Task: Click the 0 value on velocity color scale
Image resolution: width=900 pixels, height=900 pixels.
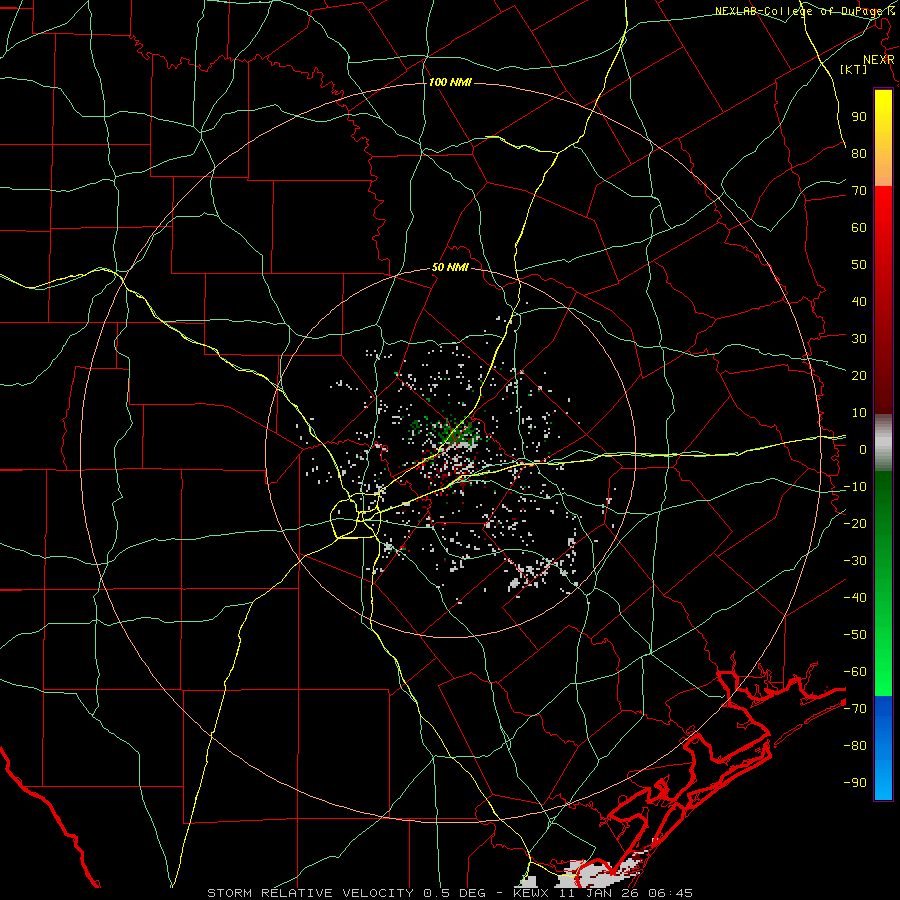Action: [863, 450]
